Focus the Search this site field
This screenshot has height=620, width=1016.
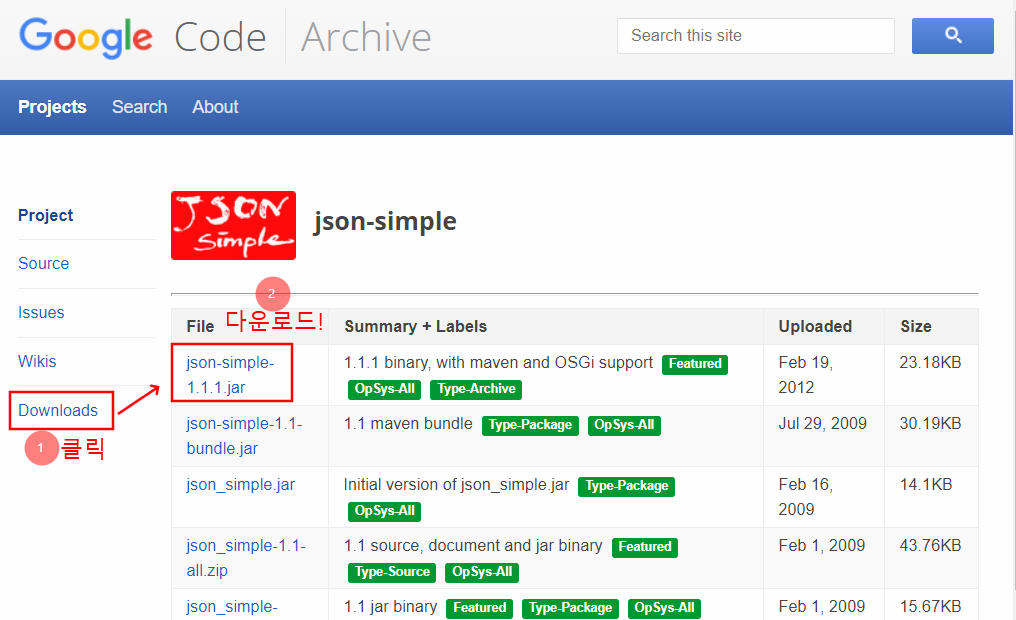pyautogui.click(x=756, y=36)
